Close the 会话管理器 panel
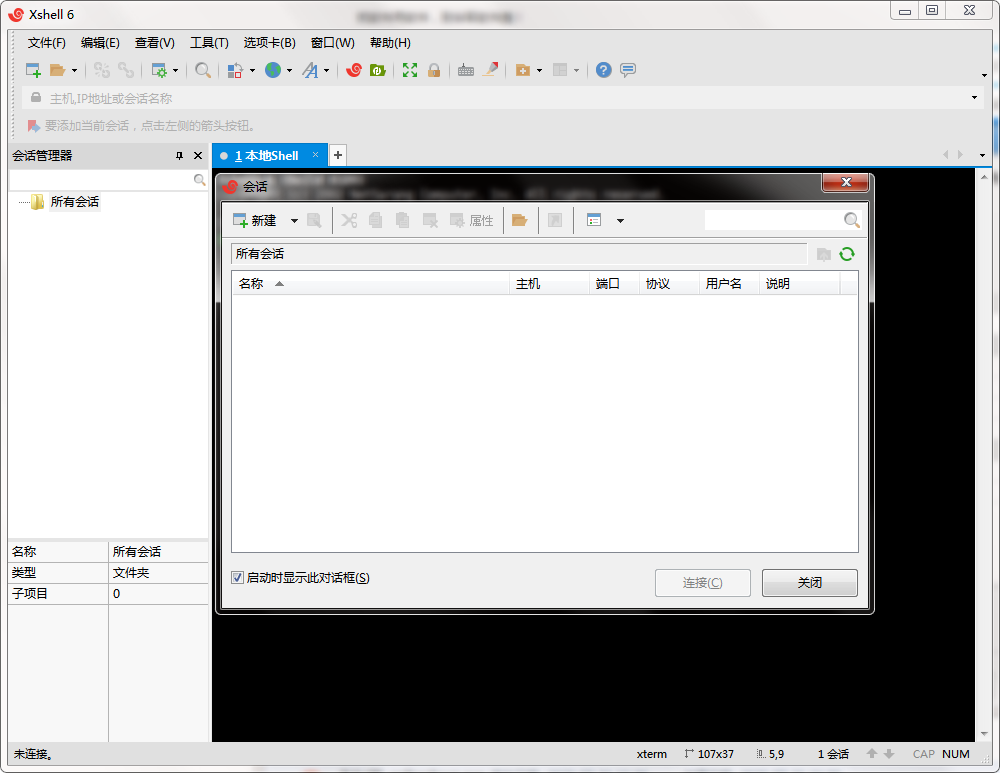Image resolution: width=1000 pixels, height=773 pixels. point(198,156)
